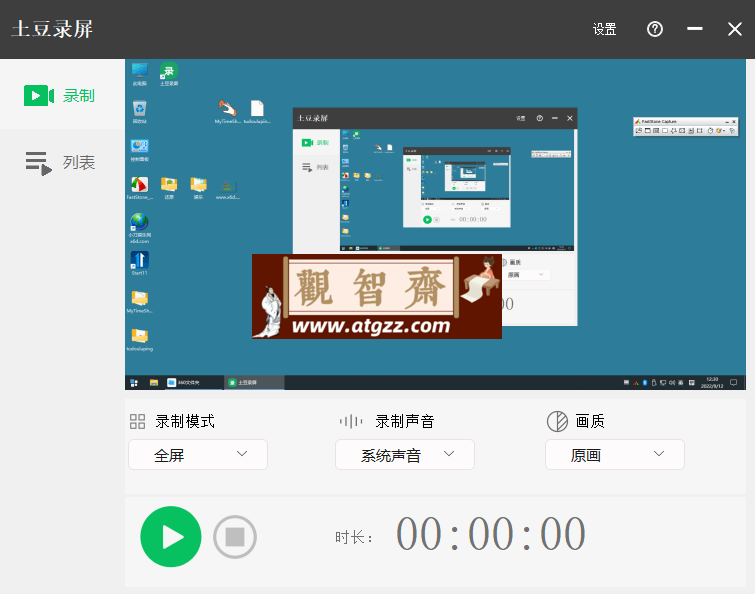Viewport: 755px width, 594px height.
Task: Expand the 全屏 recording mode dropdown
Action: tap(198, 454)
